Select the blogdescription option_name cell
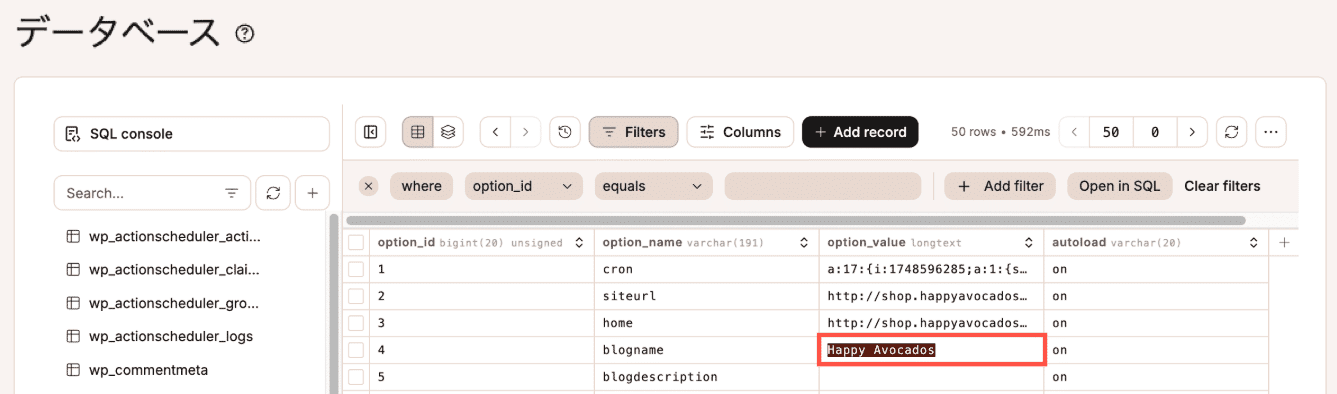1337x394 pixels. tap(707, 377)
